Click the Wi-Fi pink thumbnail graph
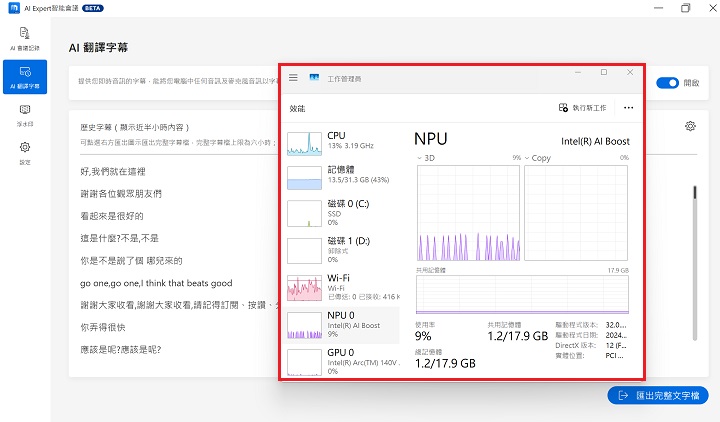The image size is (720, 422). 304,288
